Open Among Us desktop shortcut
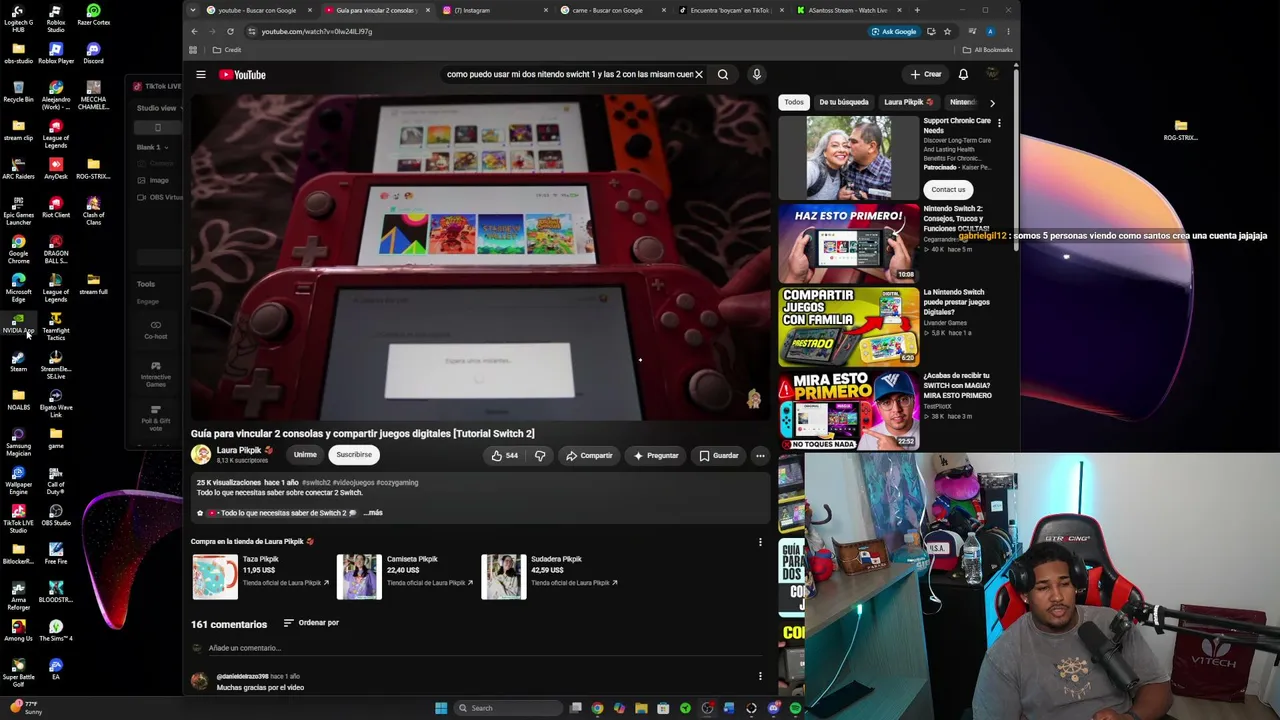 point(18,630)
